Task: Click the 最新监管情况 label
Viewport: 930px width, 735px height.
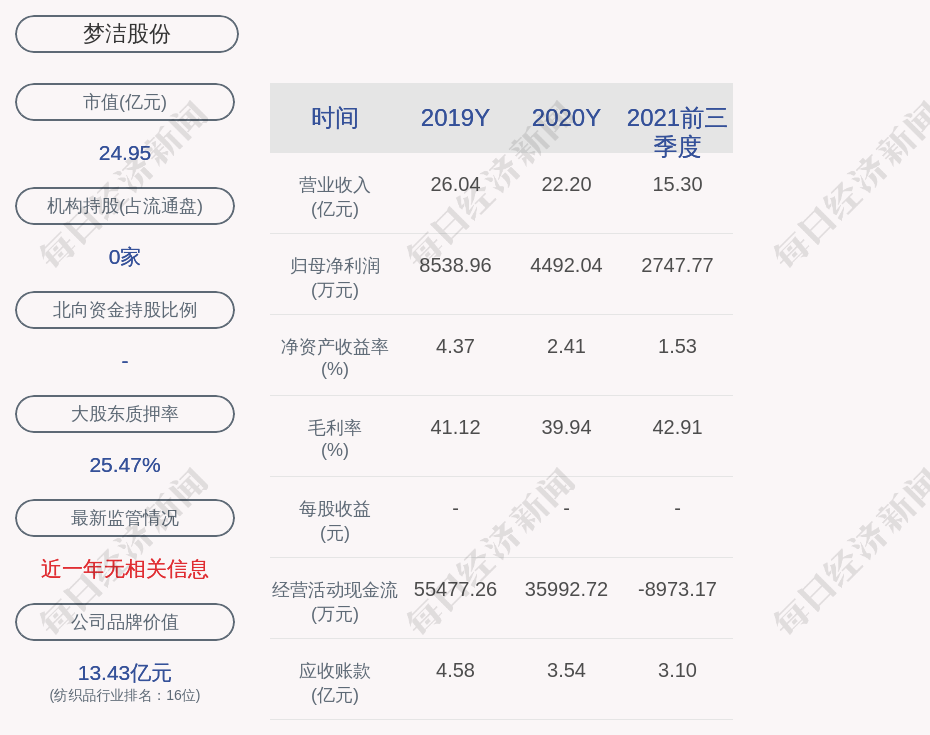Action: [125, 518]
